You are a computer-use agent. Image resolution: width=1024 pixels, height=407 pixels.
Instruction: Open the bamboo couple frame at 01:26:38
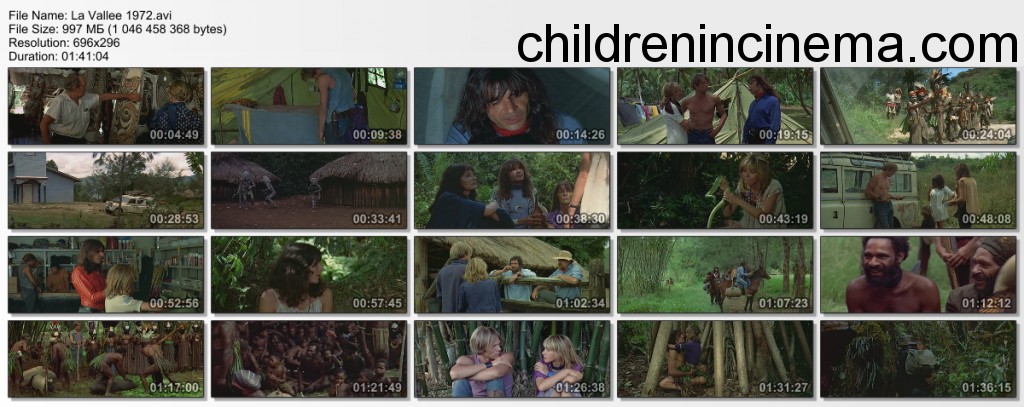click(x=512, y=359)
